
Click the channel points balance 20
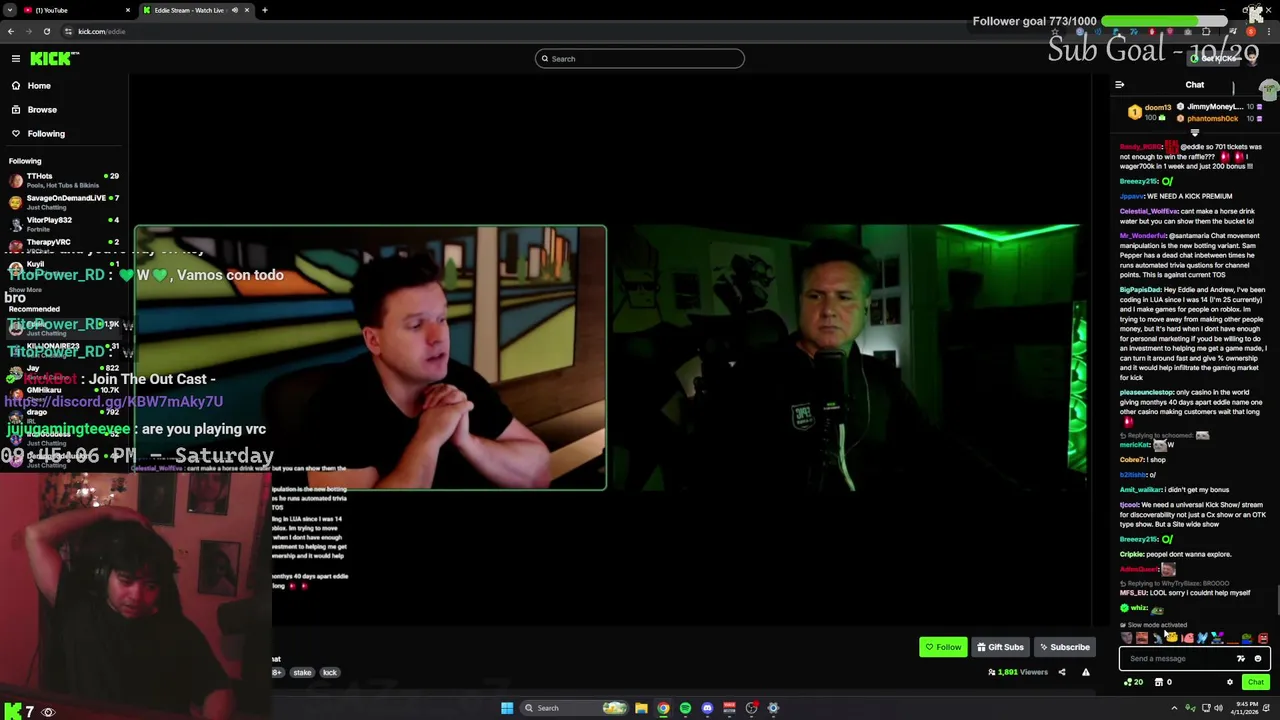tap(1134, 682)
